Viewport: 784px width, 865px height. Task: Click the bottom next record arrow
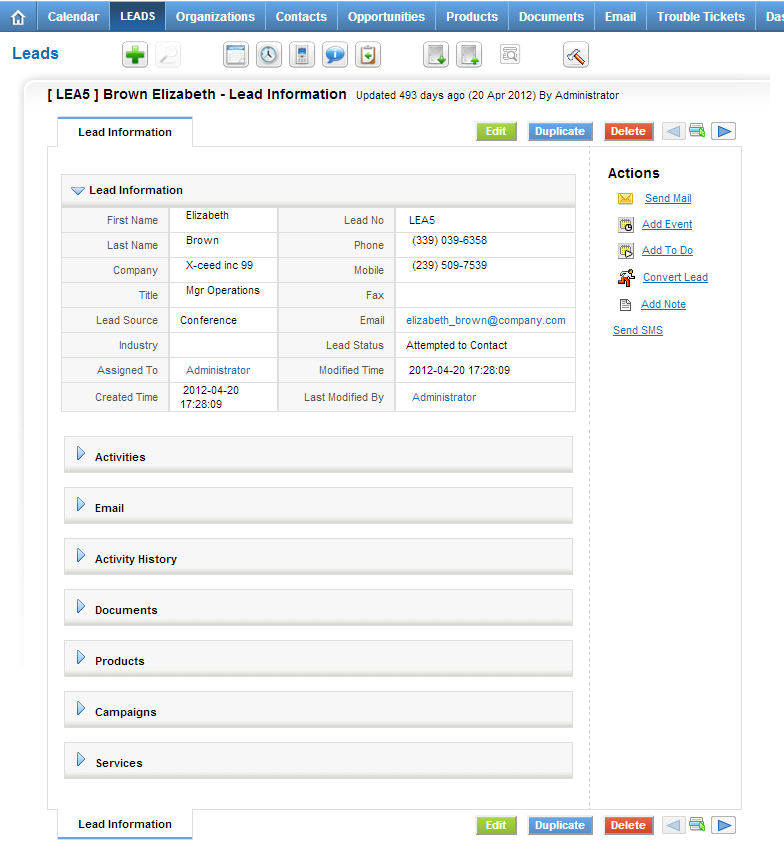point(723,825)
